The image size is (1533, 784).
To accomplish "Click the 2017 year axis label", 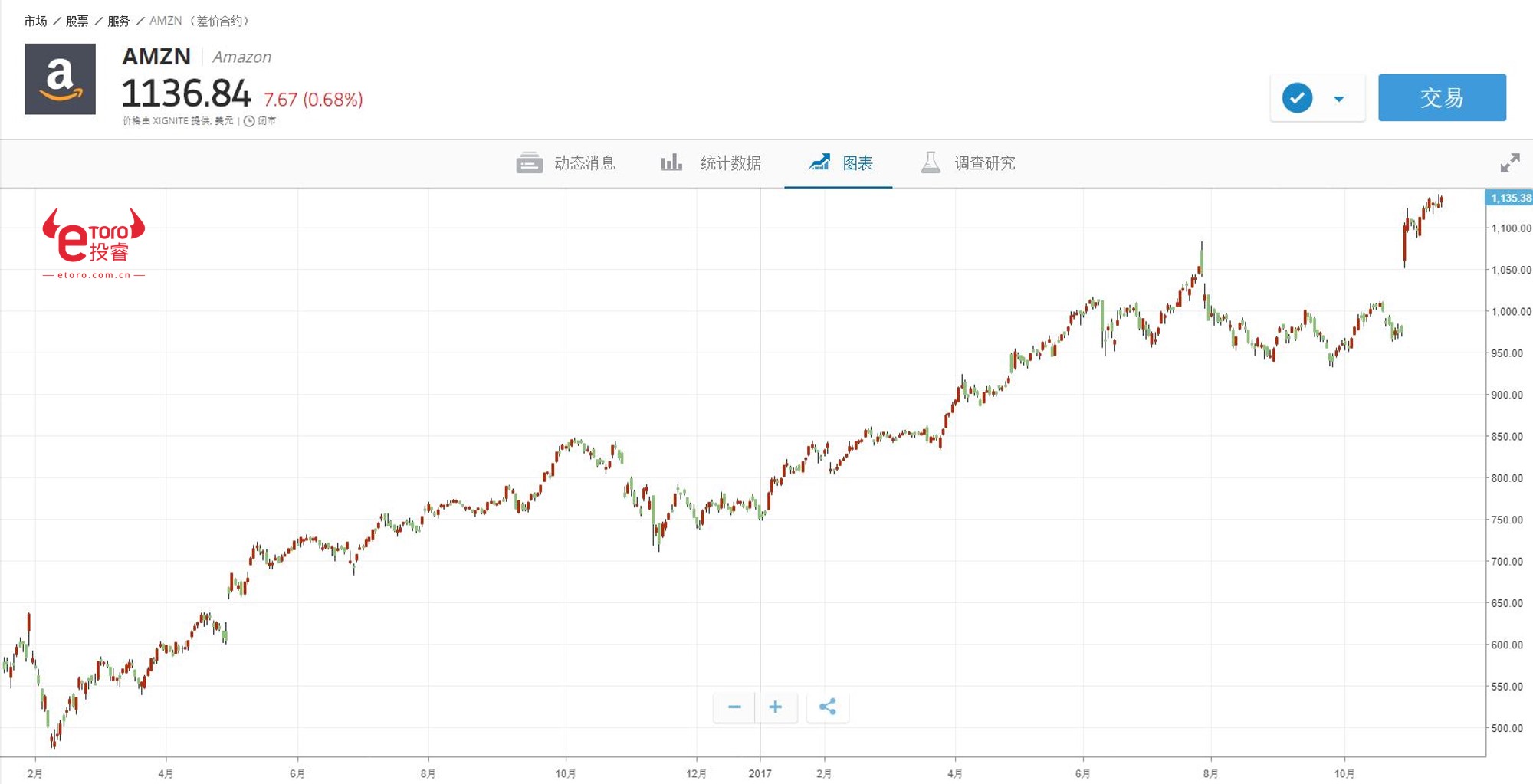I will [760, 773].
